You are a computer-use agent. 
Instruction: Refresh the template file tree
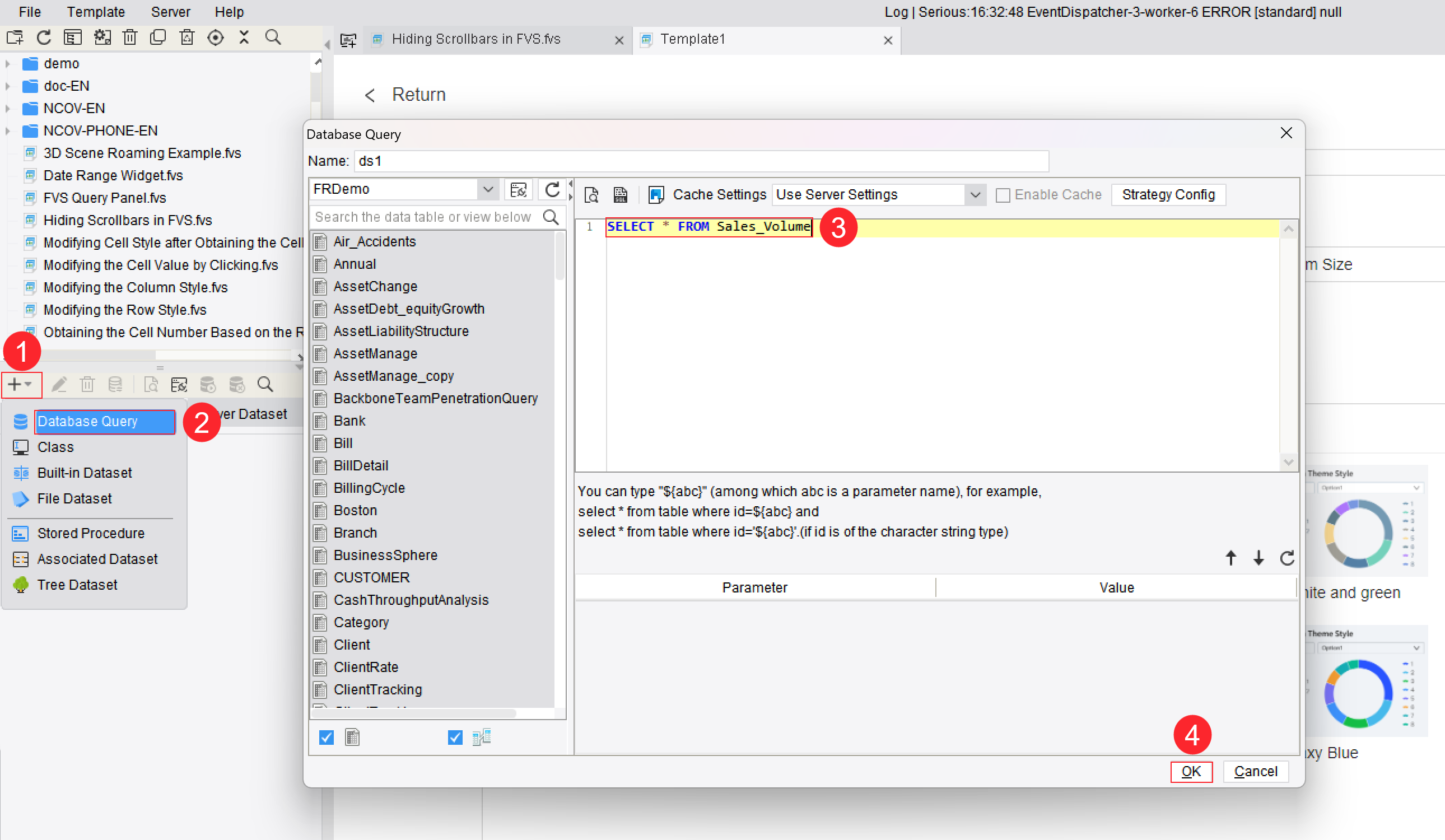[44, 38]
